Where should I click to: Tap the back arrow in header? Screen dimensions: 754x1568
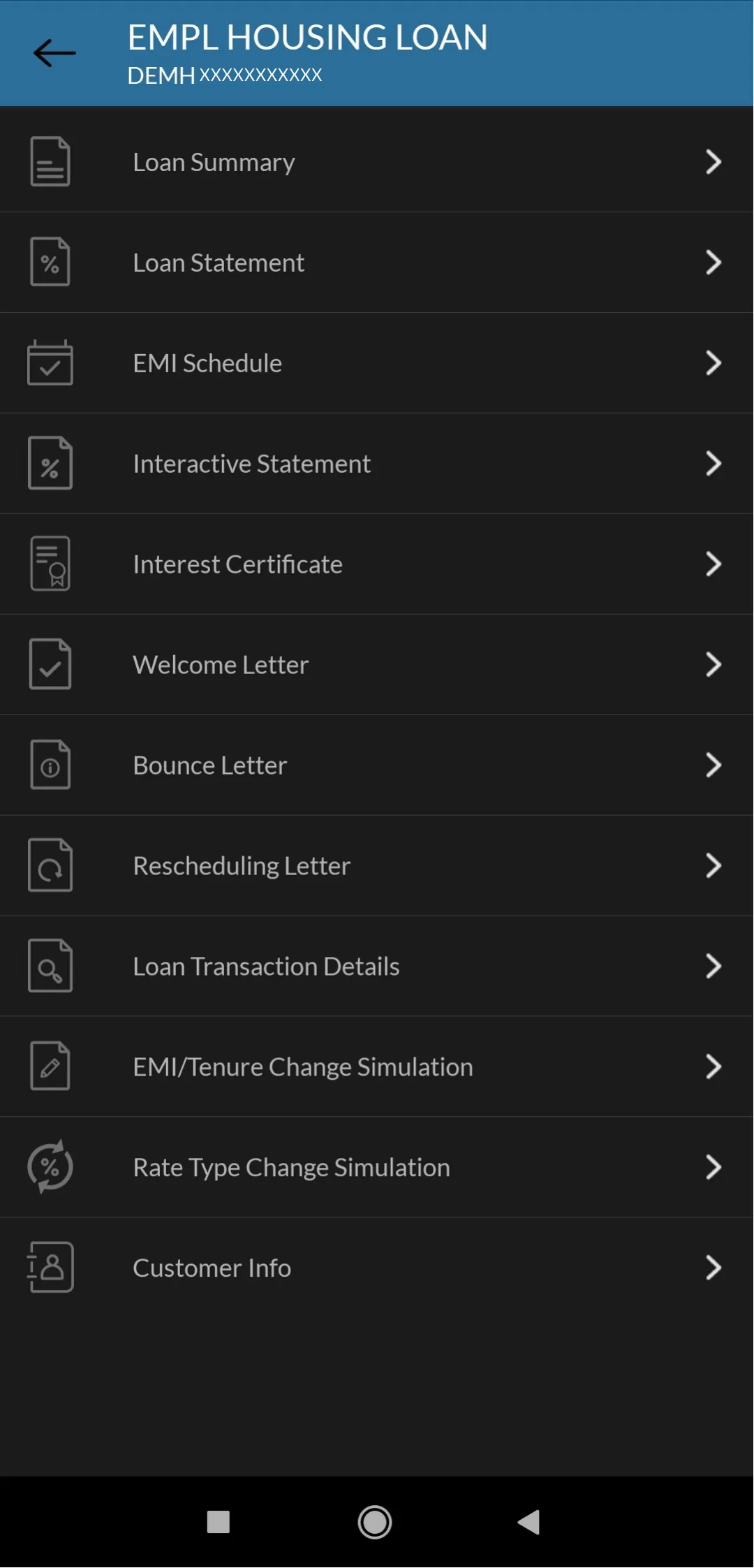tap(54, 53)
